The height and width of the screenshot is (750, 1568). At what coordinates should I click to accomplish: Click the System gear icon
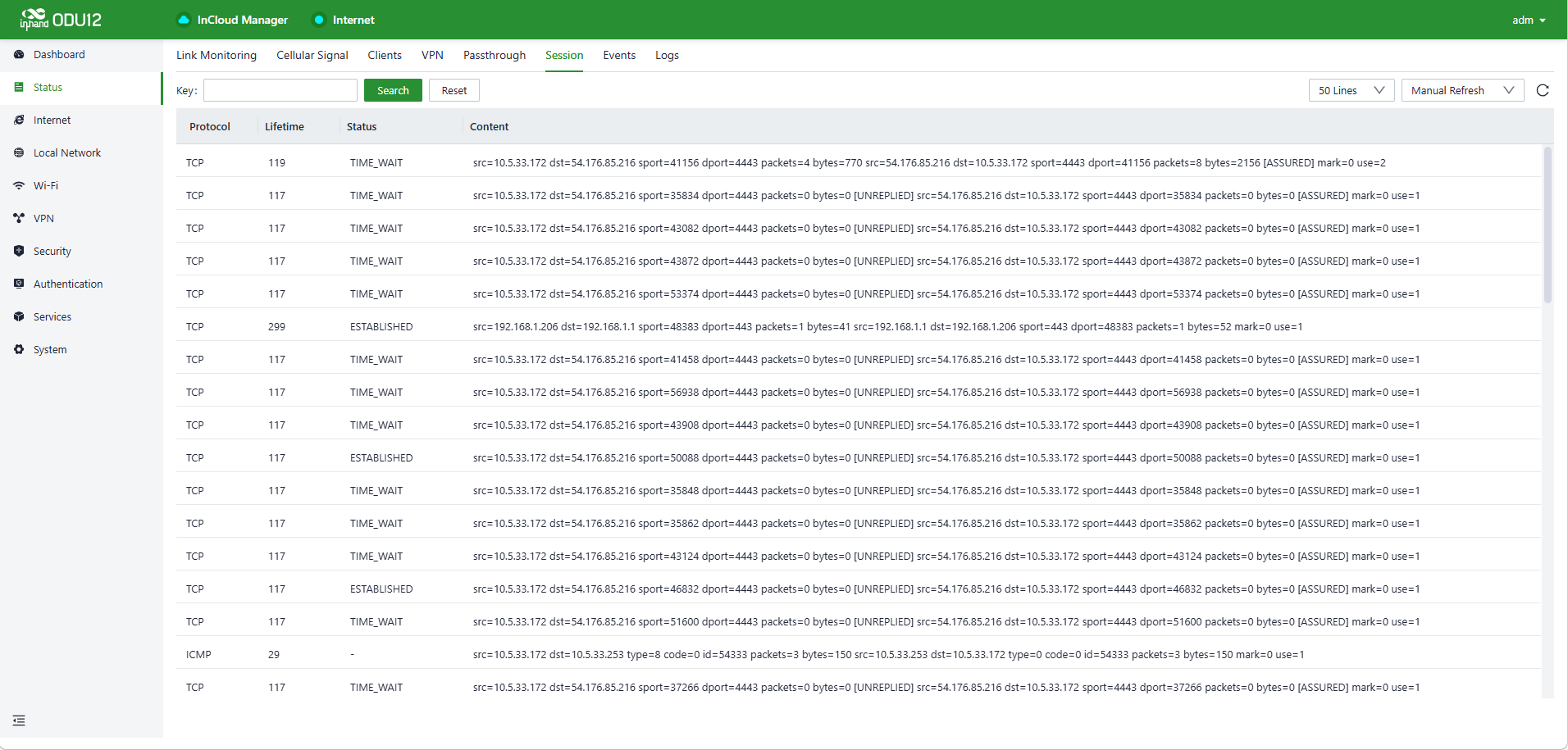pos(19,350)
